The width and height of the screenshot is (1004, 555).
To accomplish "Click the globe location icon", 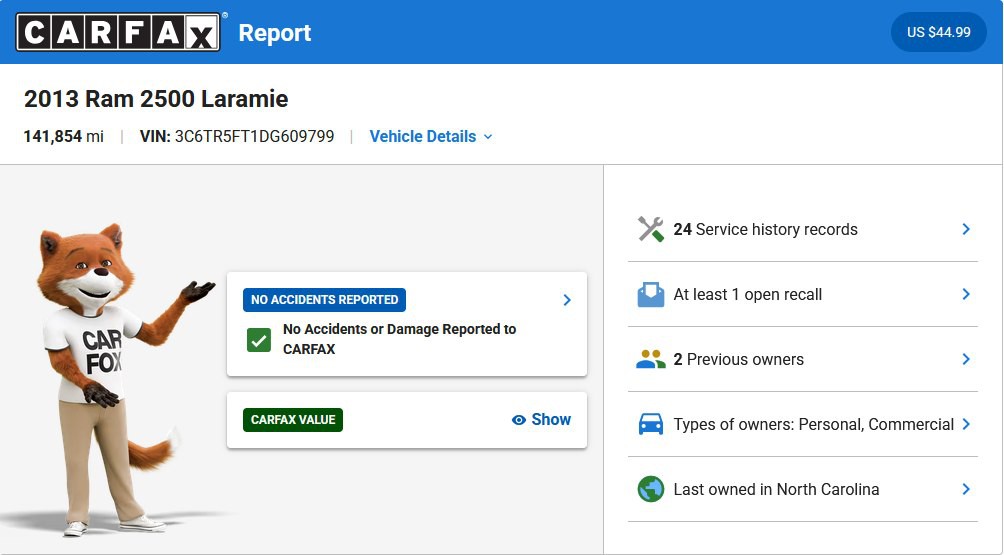I will tap(651, 489).
